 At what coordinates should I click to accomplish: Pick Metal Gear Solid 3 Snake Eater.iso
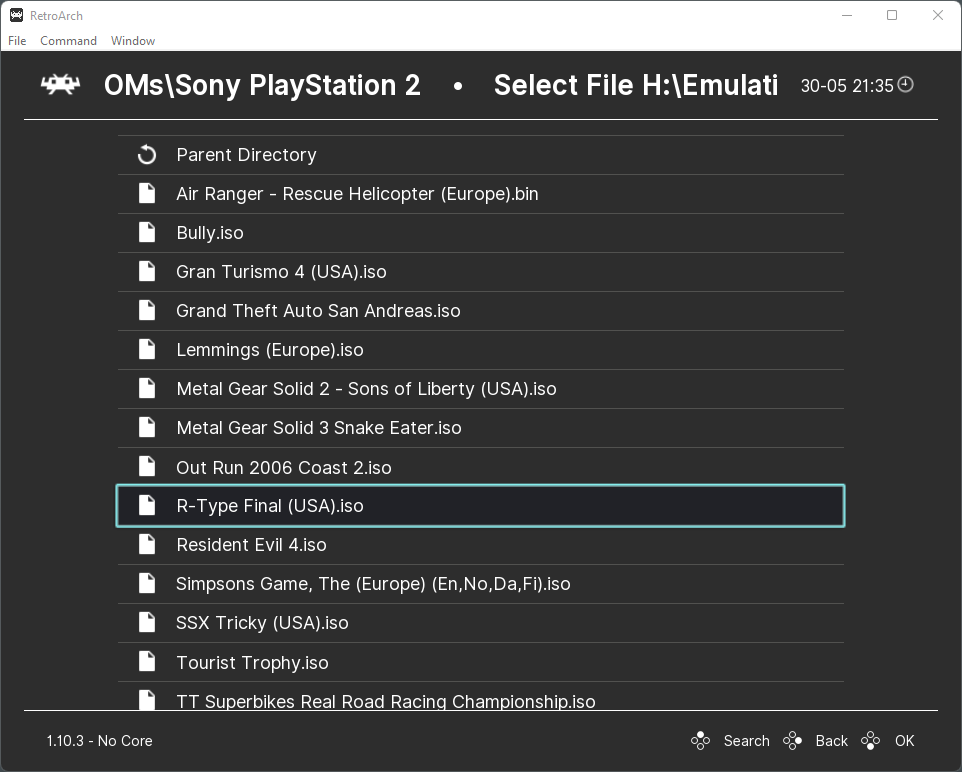[481, 428]
